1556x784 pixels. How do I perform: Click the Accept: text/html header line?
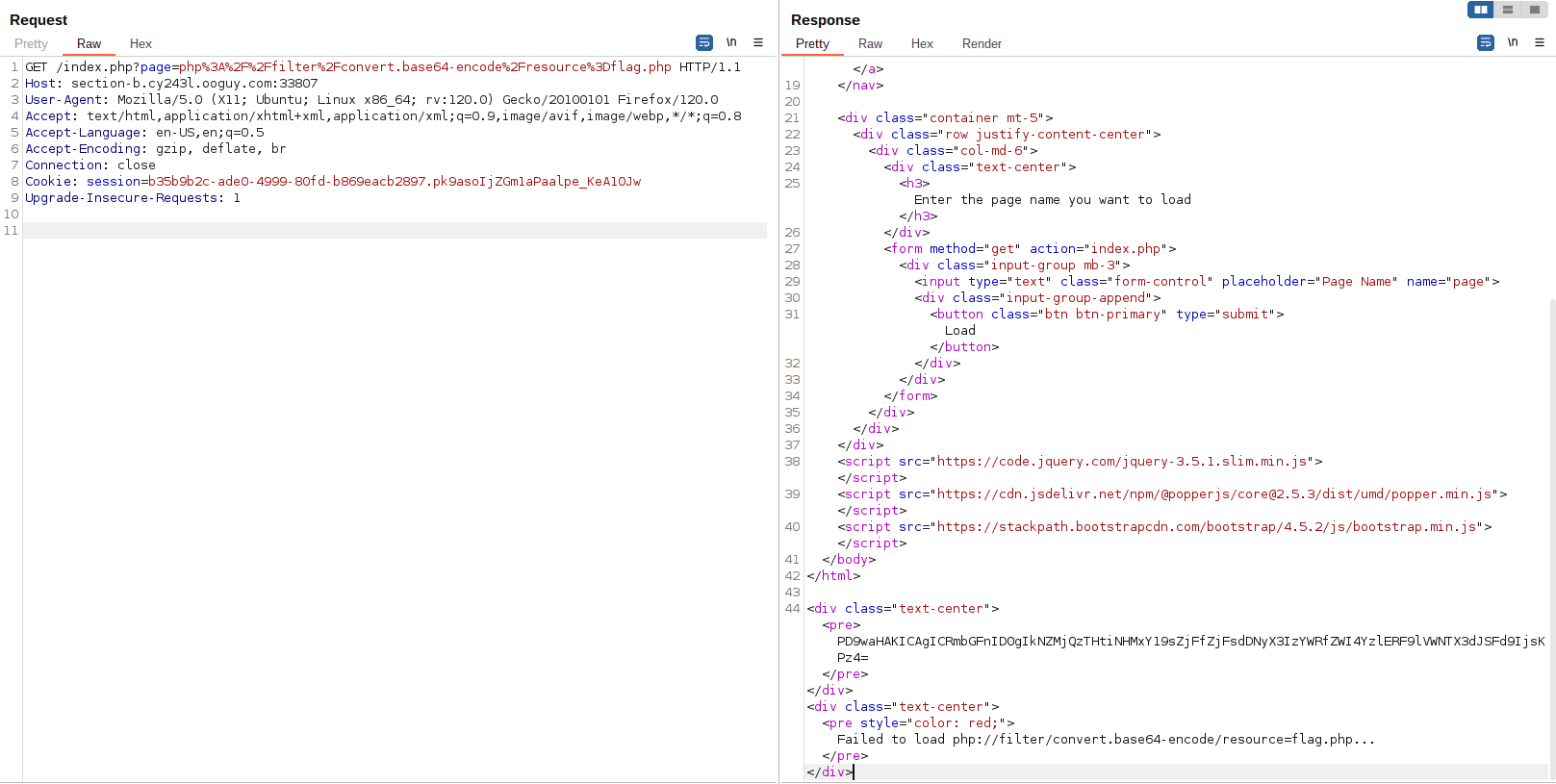pyautogui.click(x=383, y=116)
